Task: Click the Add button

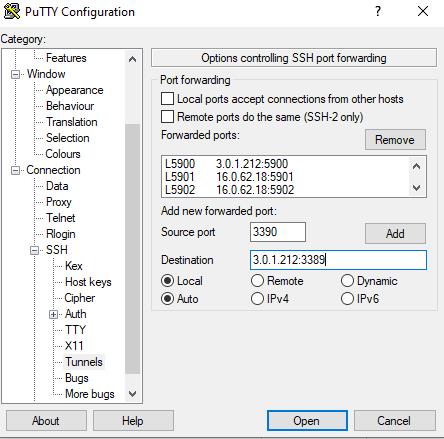Action: [395, 233]
